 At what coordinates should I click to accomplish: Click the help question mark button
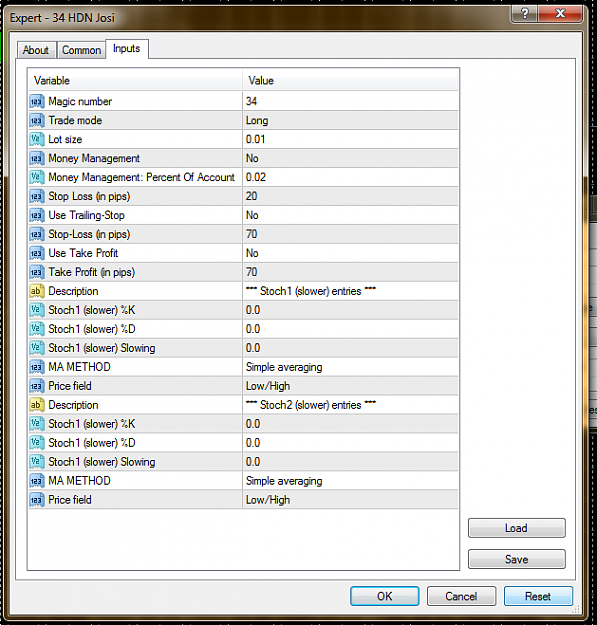tap(524, 14)
